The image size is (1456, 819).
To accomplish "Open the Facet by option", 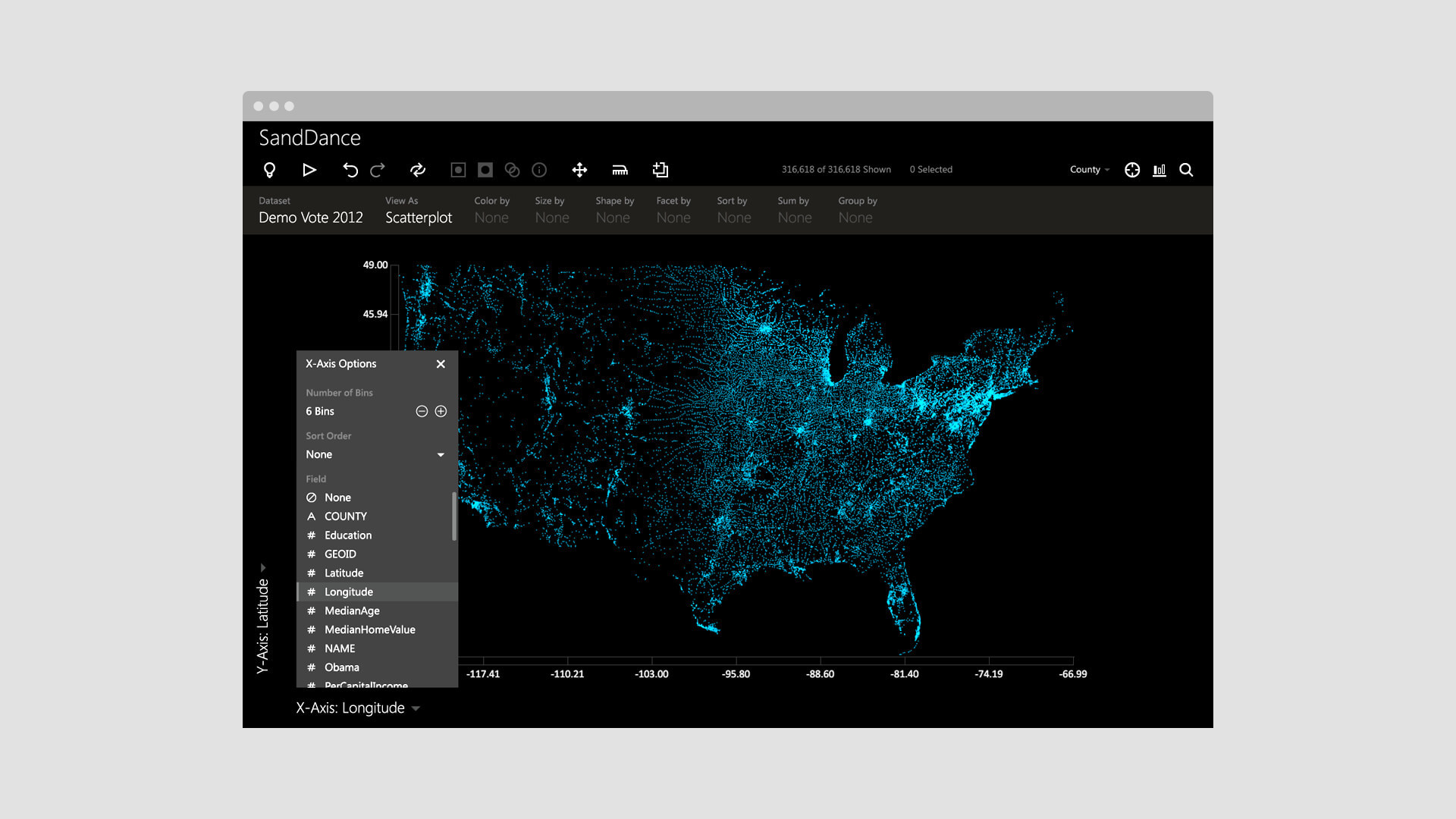I will click(x=673, y=210).
